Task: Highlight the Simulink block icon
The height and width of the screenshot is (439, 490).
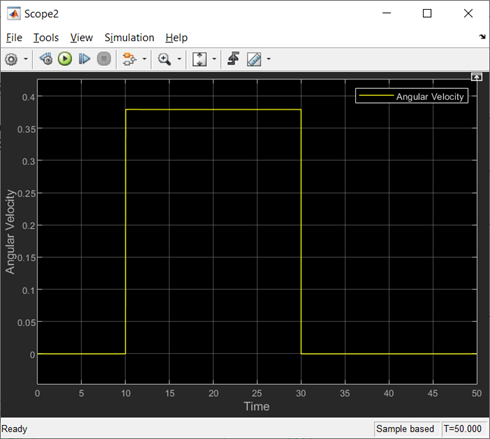Action: (129, 59)
